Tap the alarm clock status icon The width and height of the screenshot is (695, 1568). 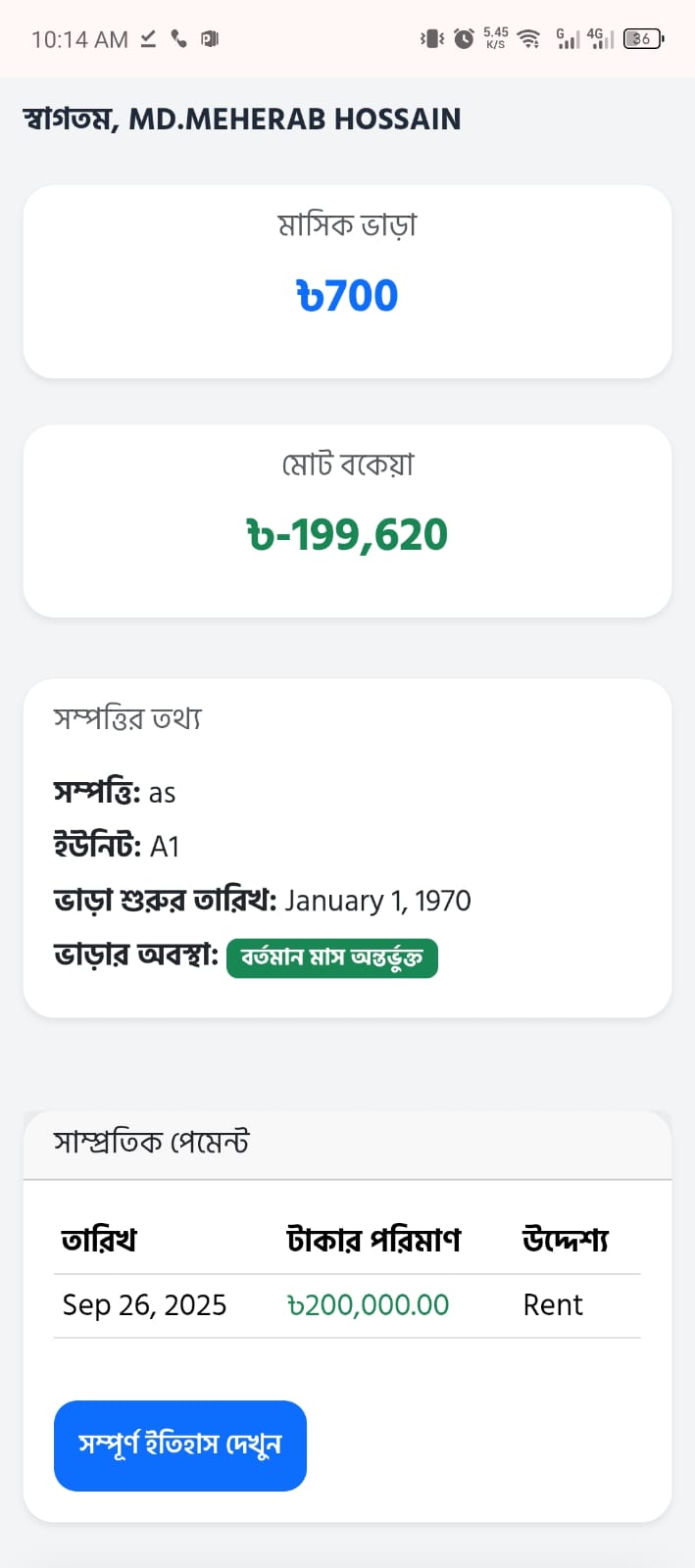pyautogui.click(x=464, y=39)
